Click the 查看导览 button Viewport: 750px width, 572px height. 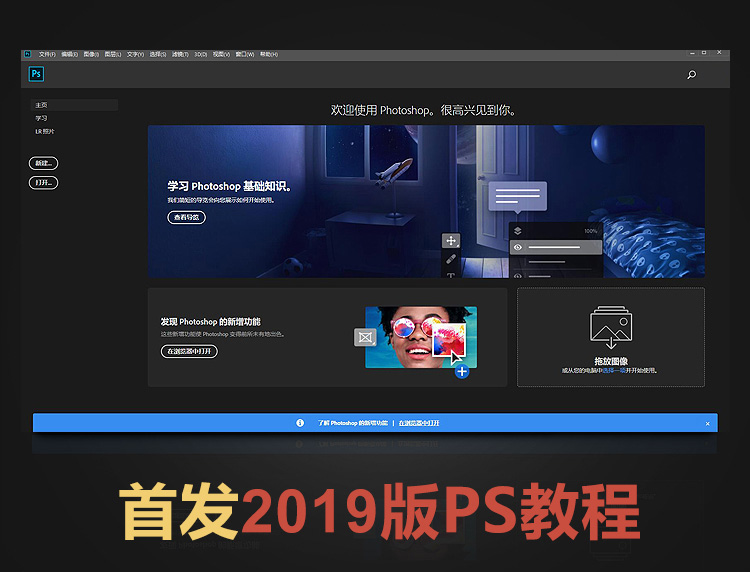click(x=187, y=218)
